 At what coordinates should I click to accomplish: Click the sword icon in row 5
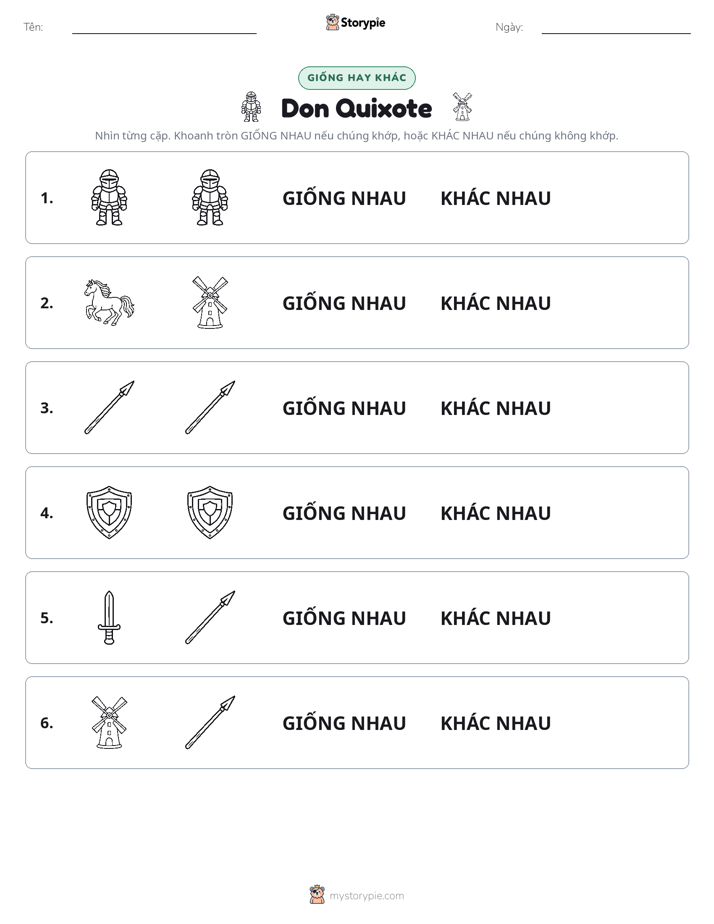click(109, 618)
